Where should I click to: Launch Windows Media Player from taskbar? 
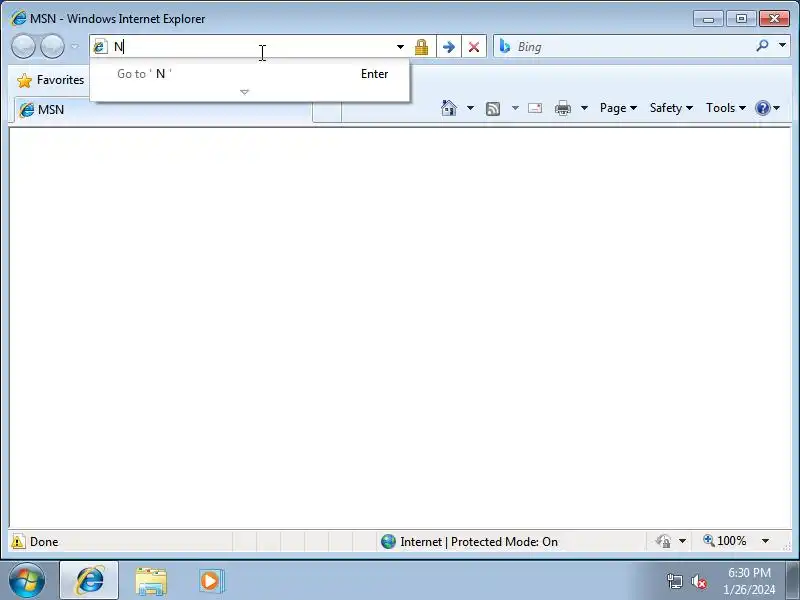coord(210,581)
